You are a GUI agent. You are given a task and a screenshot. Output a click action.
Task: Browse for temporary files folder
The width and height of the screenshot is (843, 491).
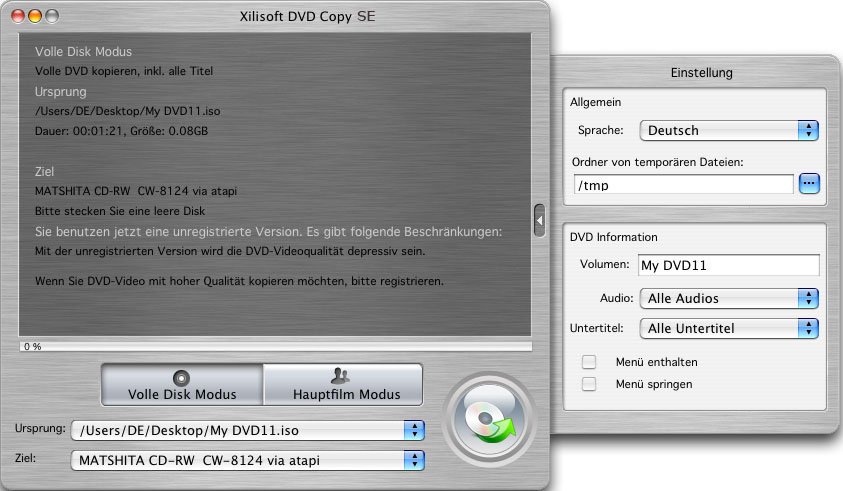pos(809,184)
